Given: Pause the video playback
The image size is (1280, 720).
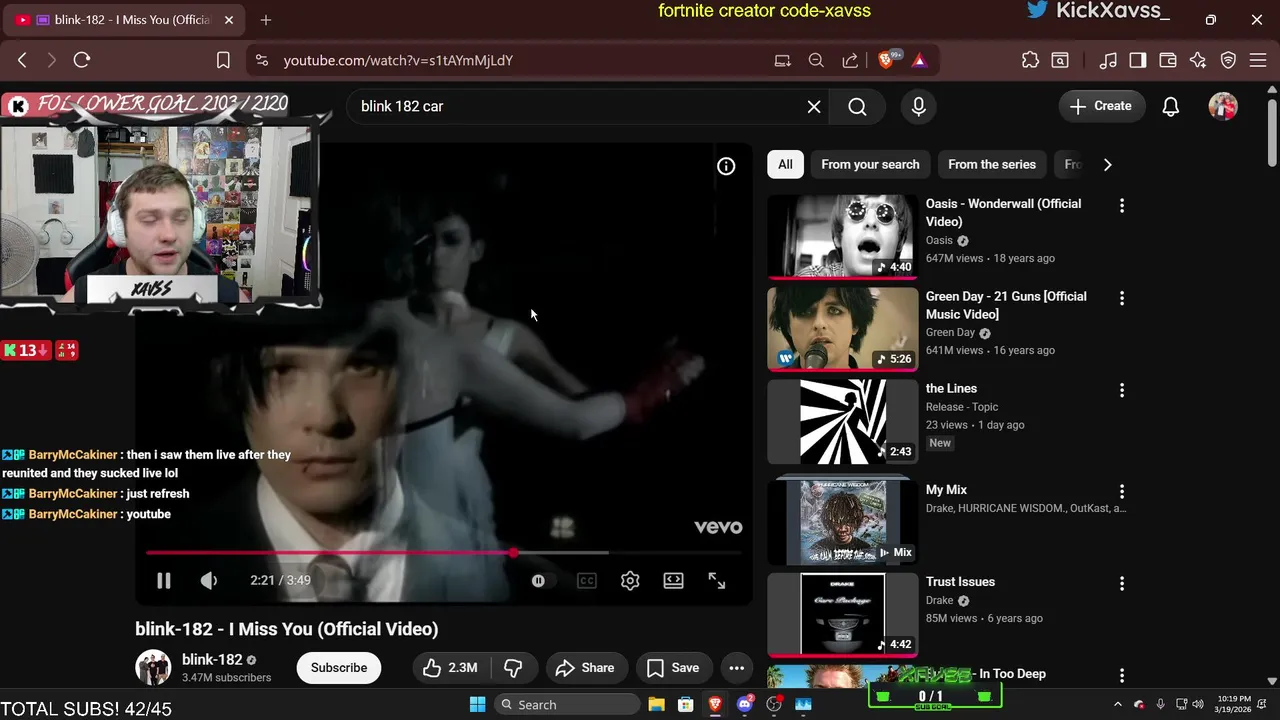Looking at the screenshot, I should click(x=164, y=581).
